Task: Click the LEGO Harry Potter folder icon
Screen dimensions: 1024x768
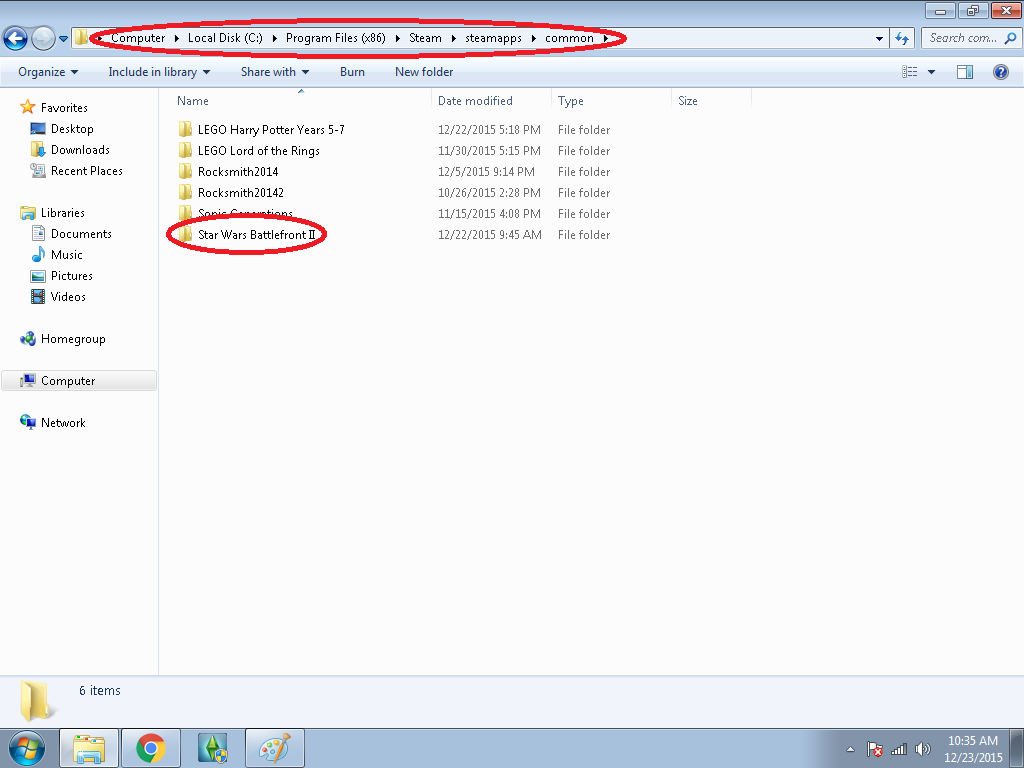Action: tap(185, 129)
